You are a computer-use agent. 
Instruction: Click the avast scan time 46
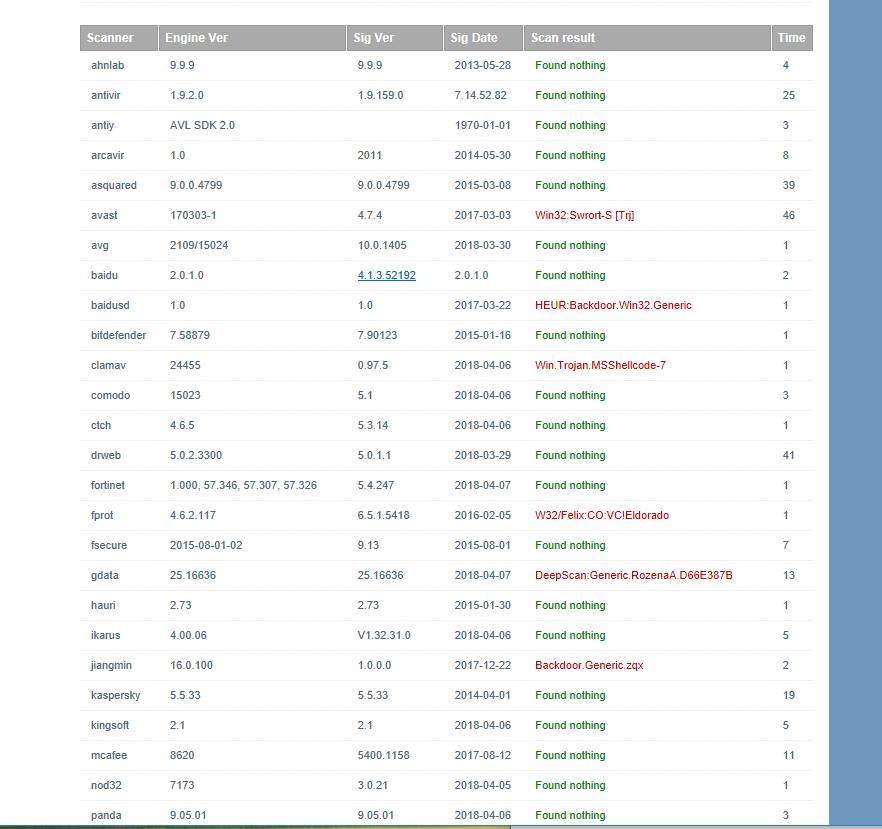(x=789, y=215)
